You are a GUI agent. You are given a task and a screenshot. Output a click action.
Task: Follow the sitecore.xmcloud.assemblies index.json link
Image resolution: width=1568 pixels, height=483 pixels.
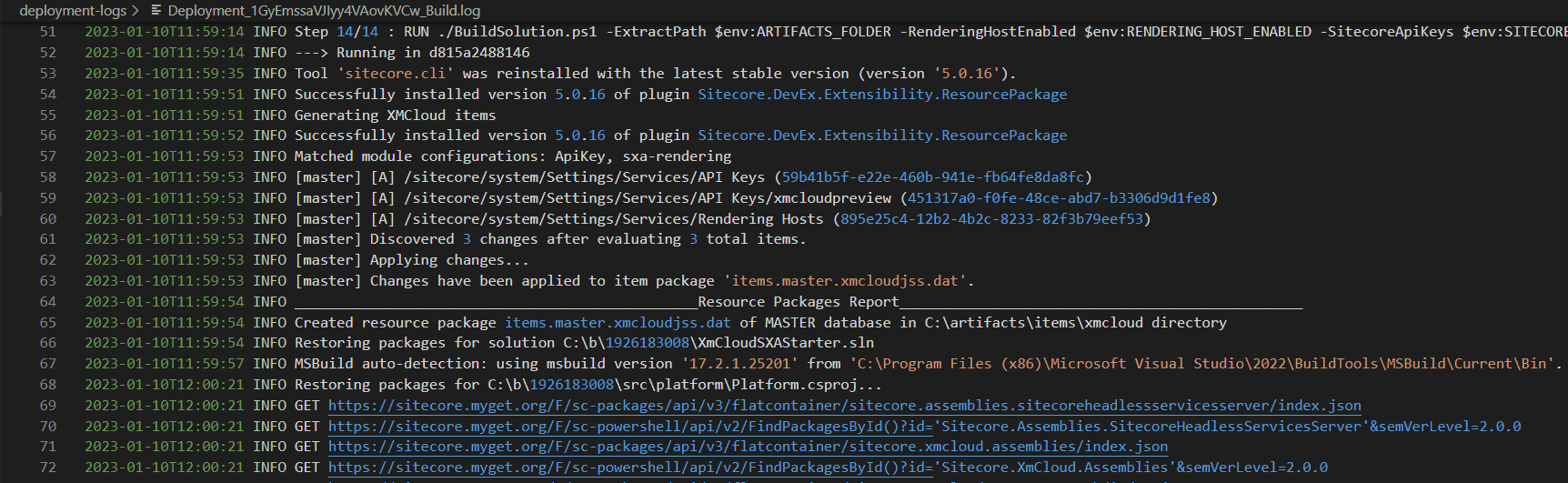(x=748, y=447)
